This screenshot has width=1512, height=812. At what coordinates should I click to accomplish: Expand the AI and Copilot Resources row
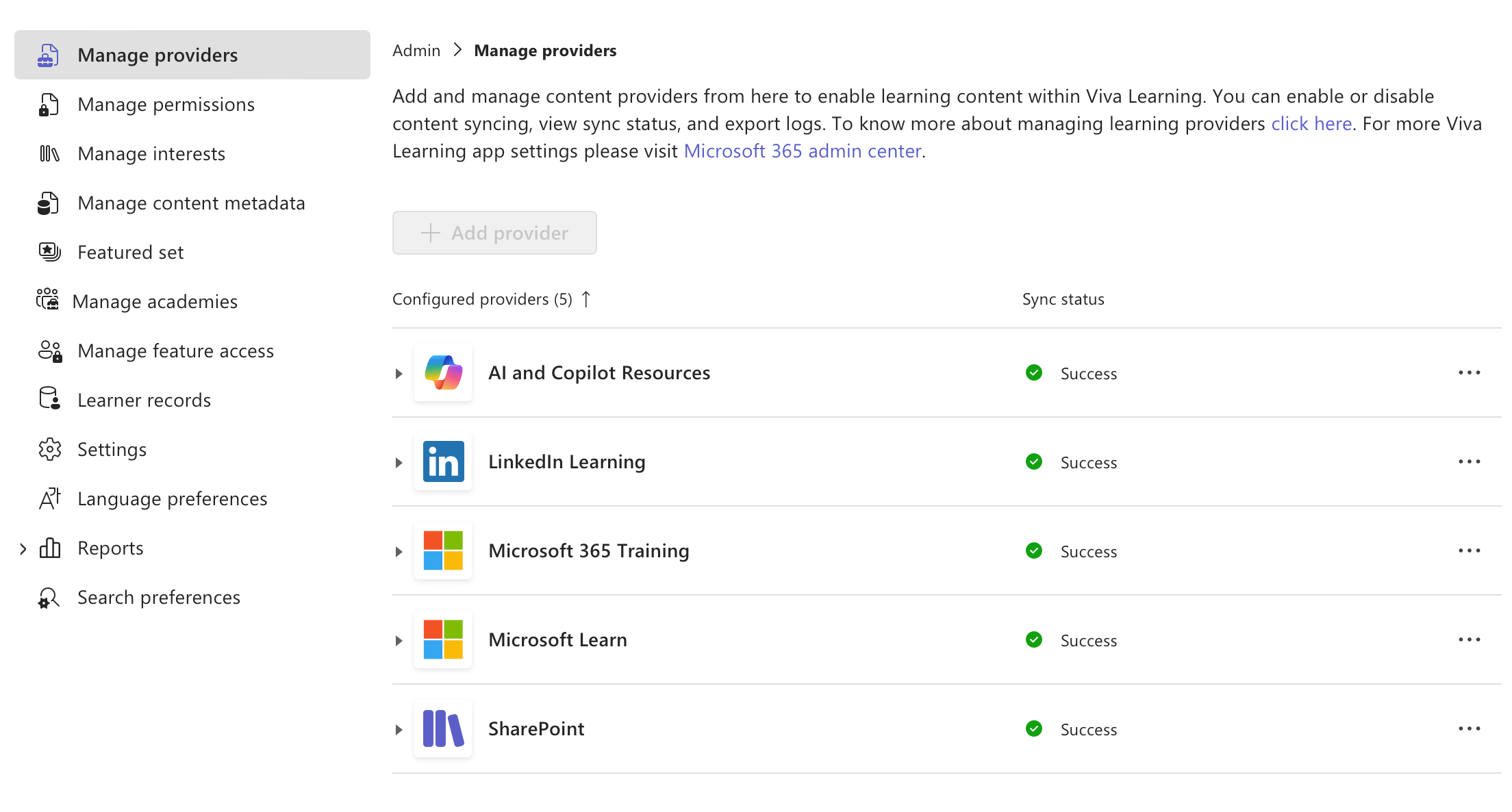tap(399, 373)
